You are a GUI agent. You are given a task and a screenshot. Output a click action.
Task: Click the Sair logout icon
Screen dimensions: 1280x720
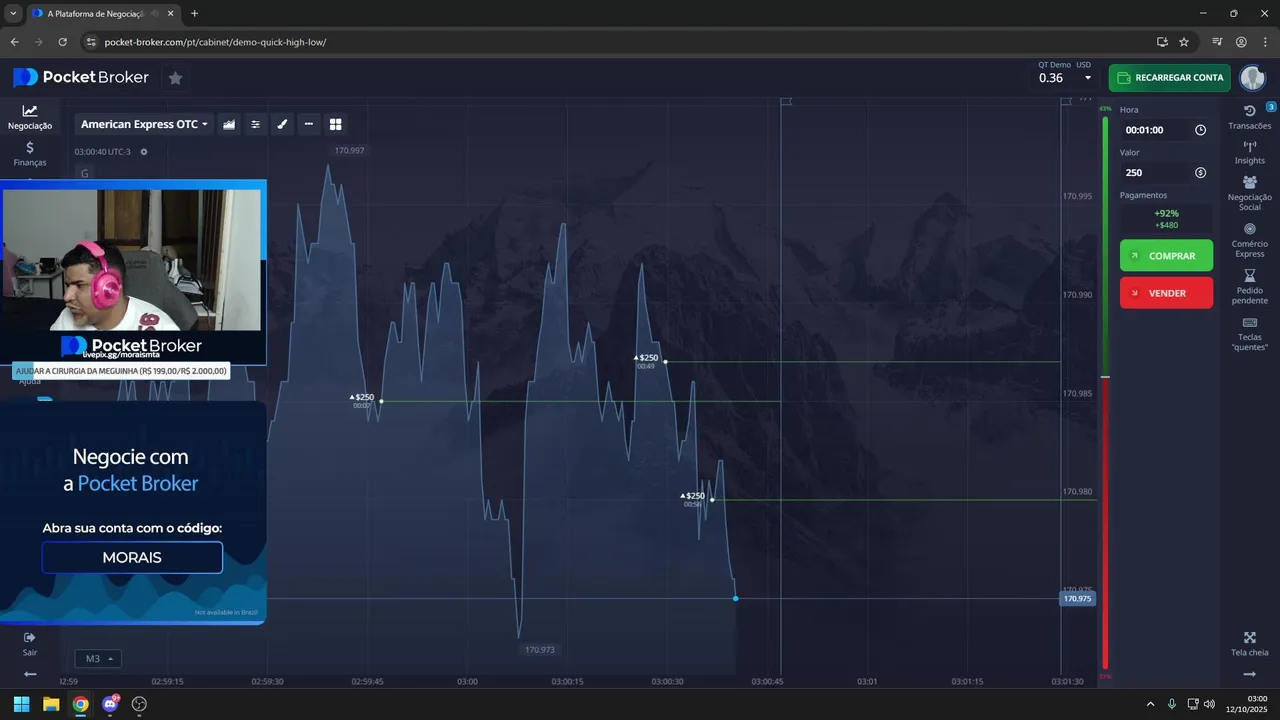pyautogui.click(x=30, y=643)
